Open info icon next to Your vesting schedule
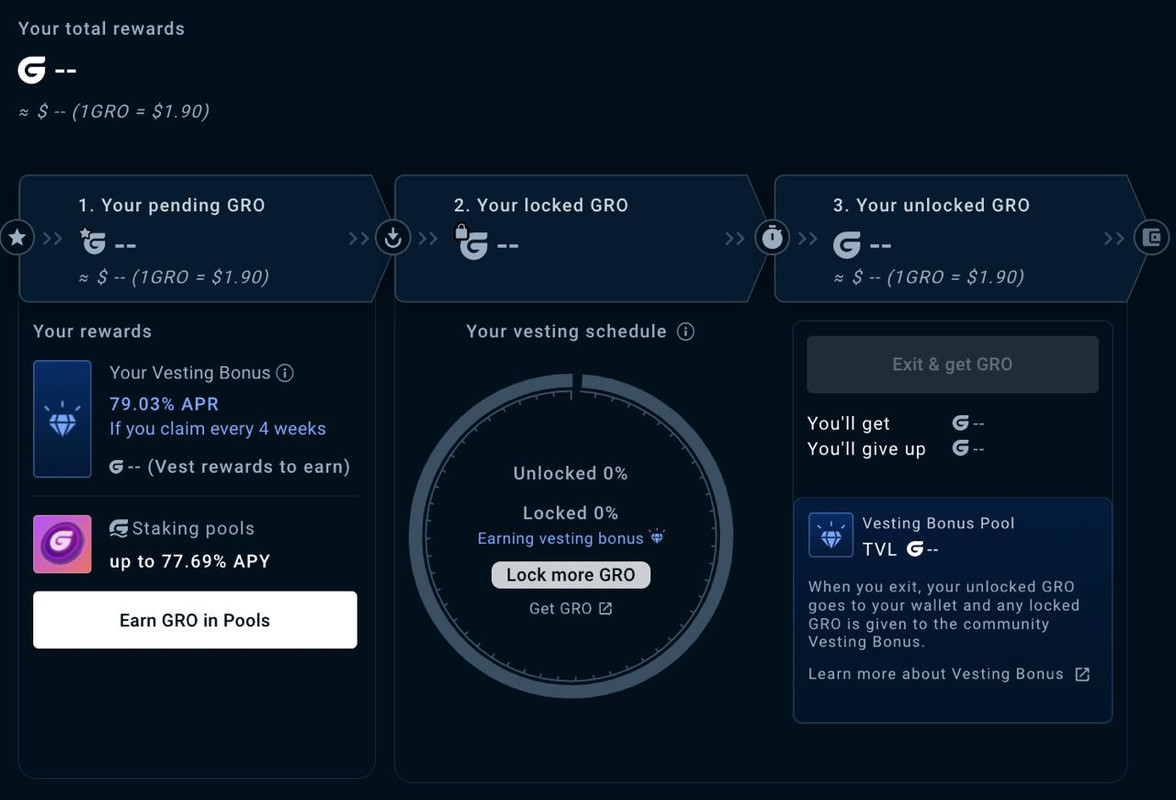Viewport: 1176px width, 800px height. pos(686,331)
